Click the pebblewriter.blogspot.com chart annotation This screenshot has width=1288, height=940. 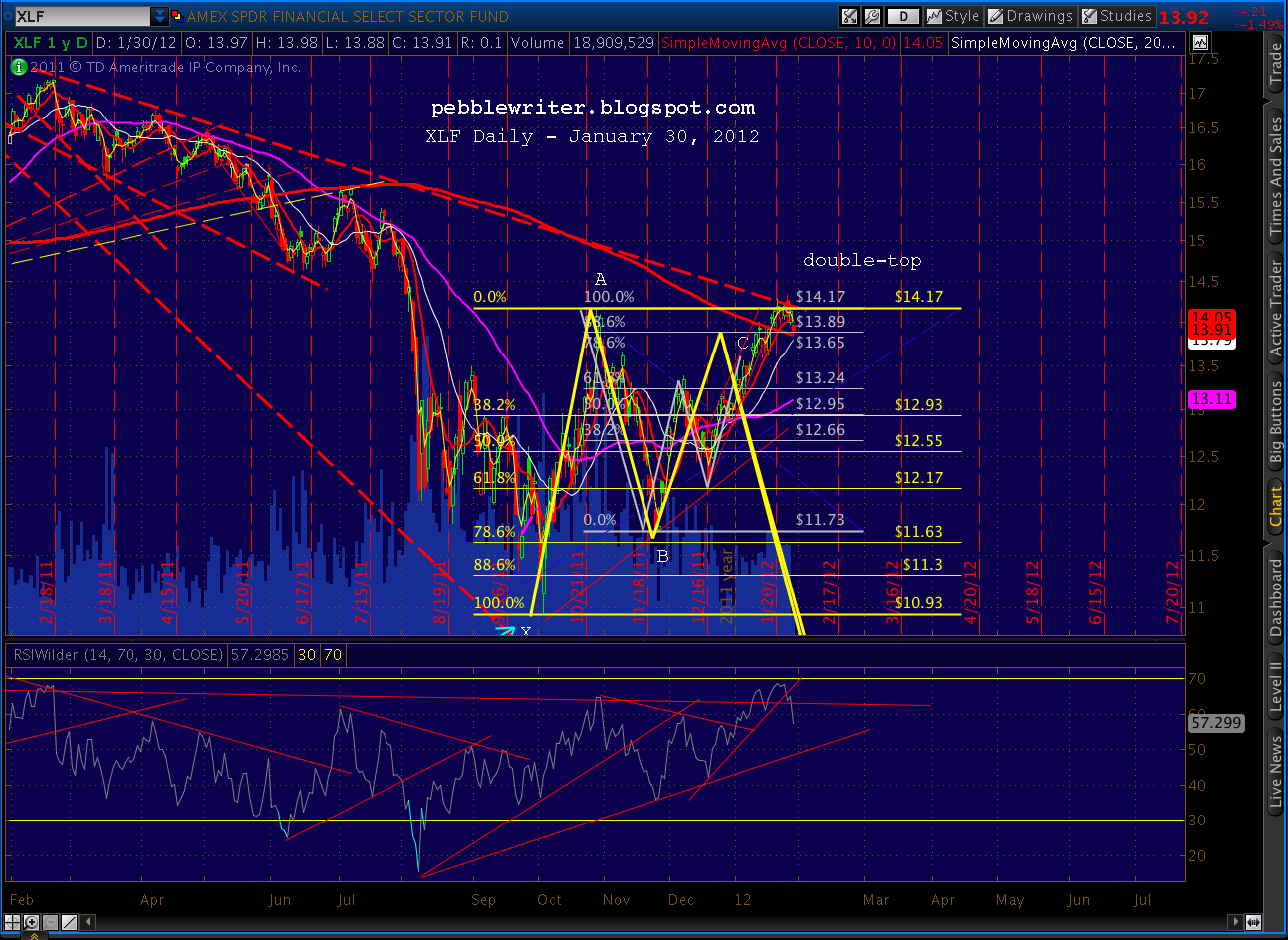[593, 108]
